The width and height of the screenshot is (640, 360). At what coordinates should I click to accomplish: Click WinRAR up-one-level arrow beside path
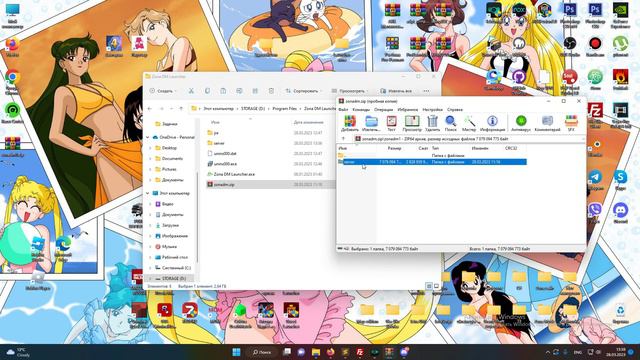pyautogui.click(x=343, y=139)
